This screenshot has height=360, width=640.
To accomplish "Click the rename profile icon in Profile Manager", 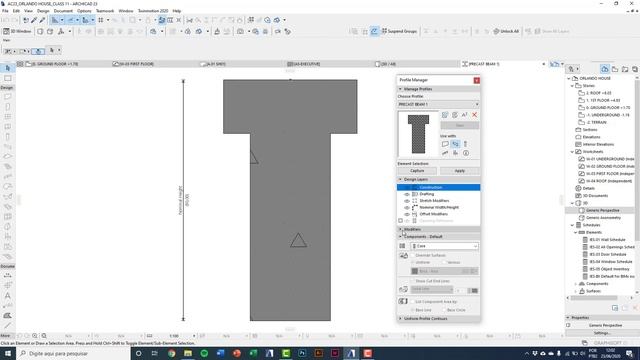I will pyautogui.click(x=464, y=115).
